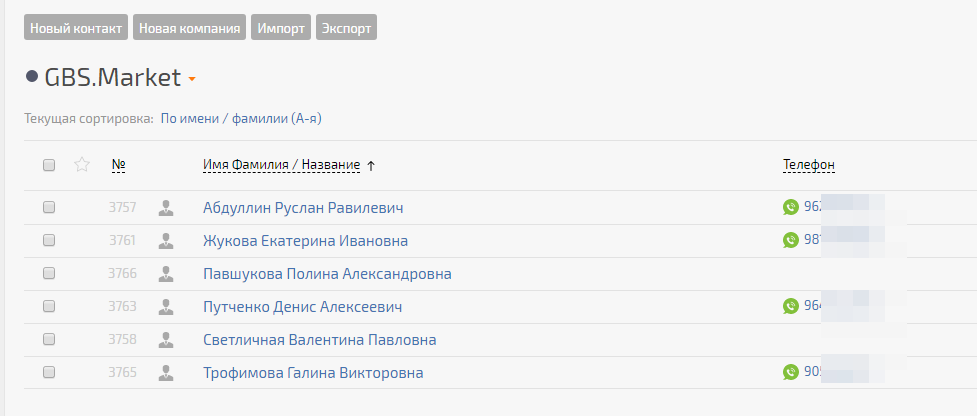The image size is (977, 416).
Task: Click the 'Экспорт' button
Action: tap(346, 28)
